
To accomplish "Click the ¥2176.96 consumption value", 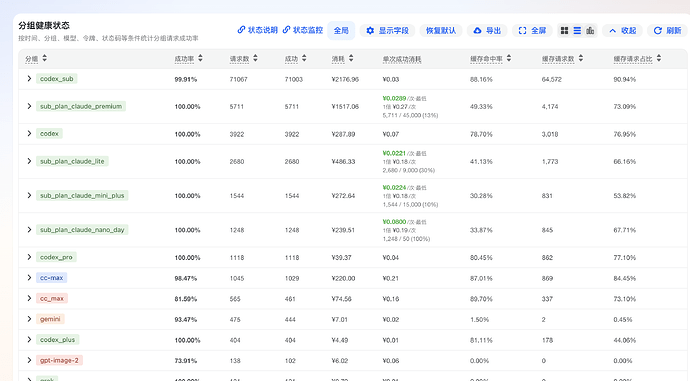I will click(345, 80).
